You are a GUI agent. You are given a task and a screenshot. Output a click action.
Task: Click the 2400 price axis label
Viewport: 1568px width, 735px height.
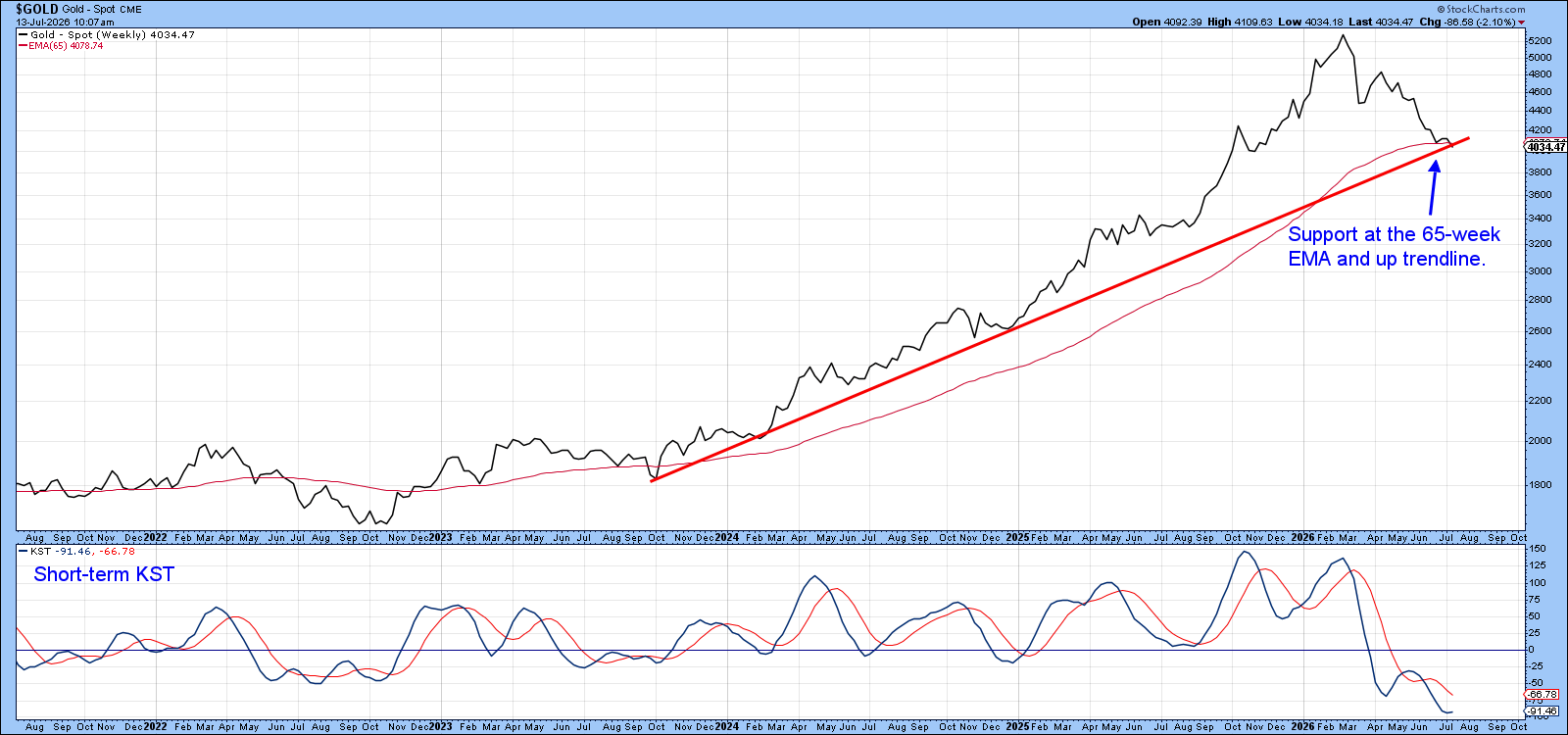point(1540,365)
